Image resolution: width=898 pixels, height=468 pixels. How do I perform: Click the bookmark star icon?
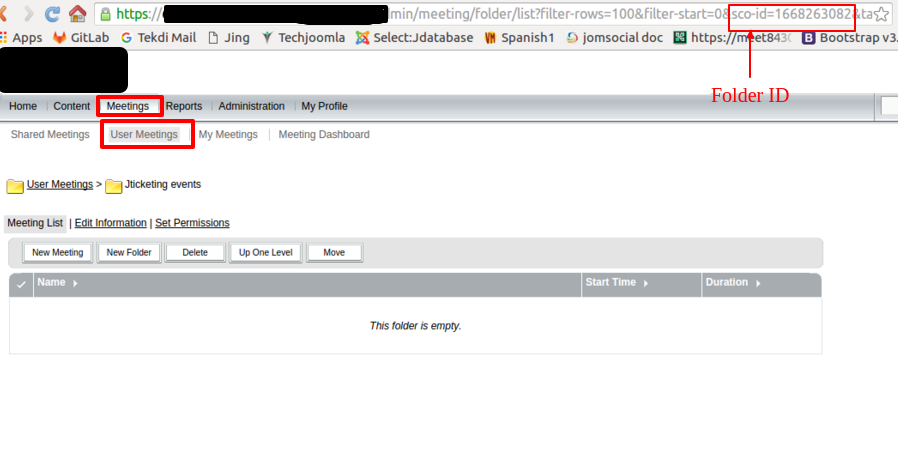pos(881,15)
